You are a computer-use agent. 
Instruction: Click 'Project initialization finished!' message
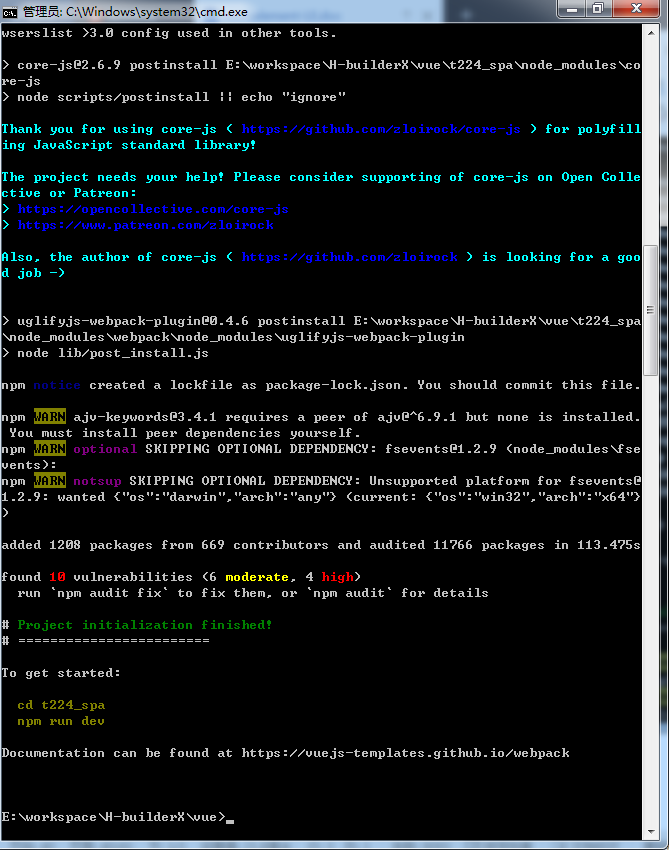[x=145, y=625]
